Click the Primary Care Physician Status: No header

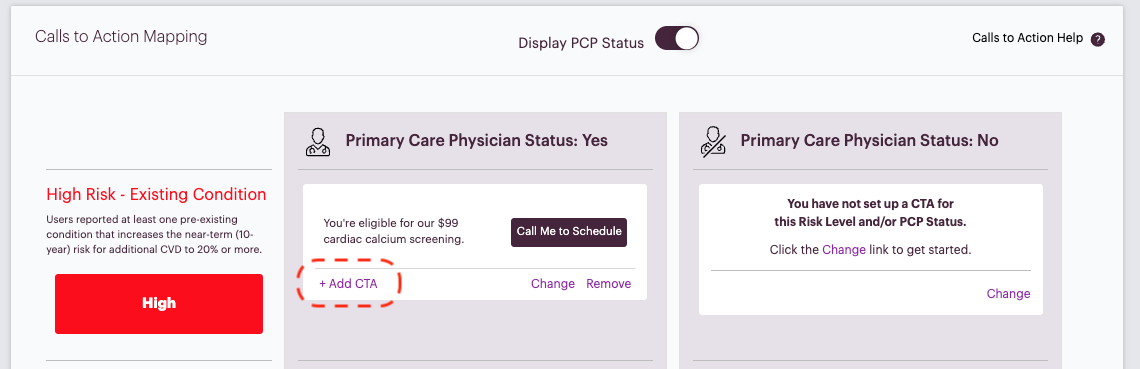click(870, 141)
